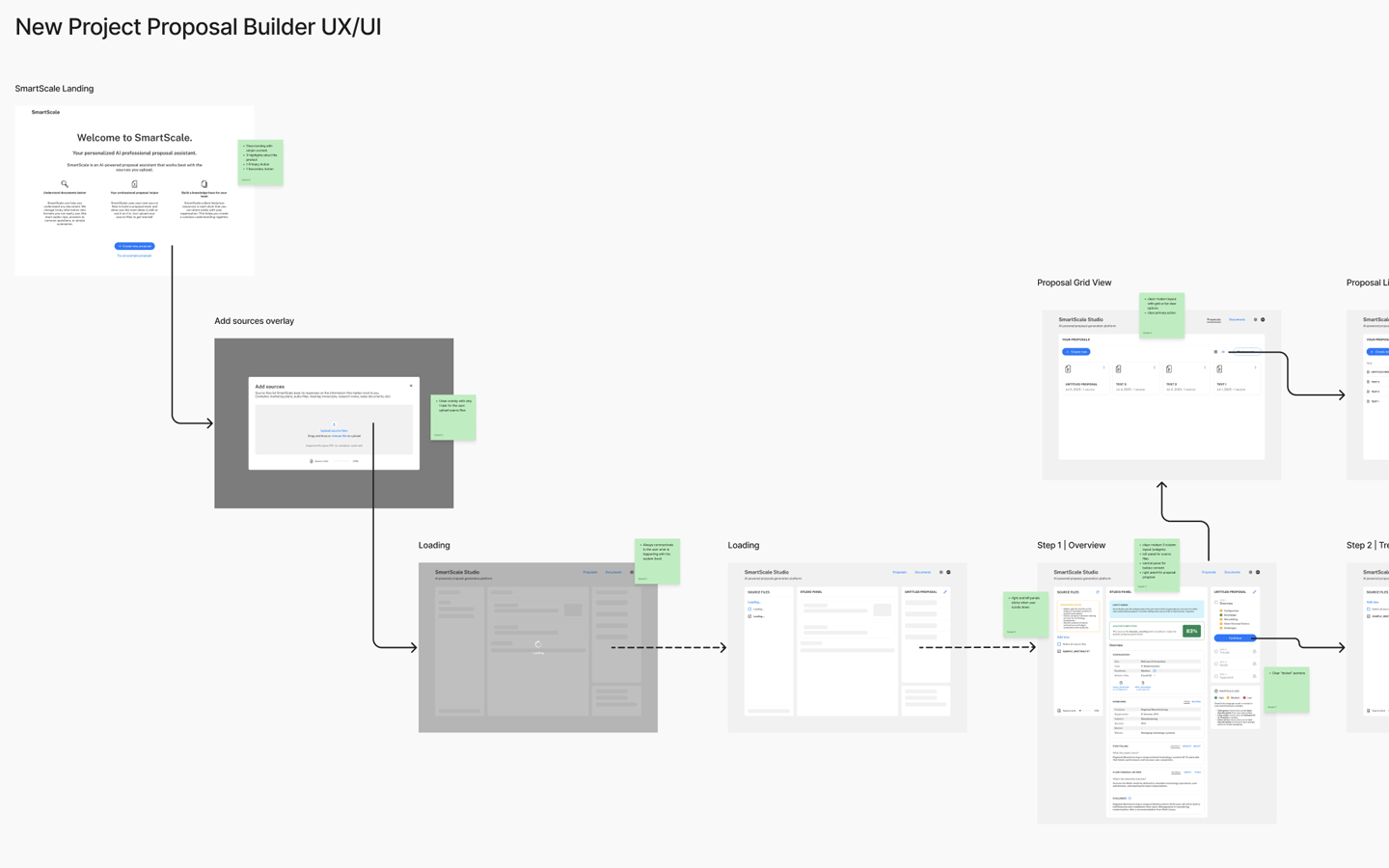This screenshot has height=868, width=1389.
Task: Click info icon beside Readiness Medium value
Action: 1155,670
